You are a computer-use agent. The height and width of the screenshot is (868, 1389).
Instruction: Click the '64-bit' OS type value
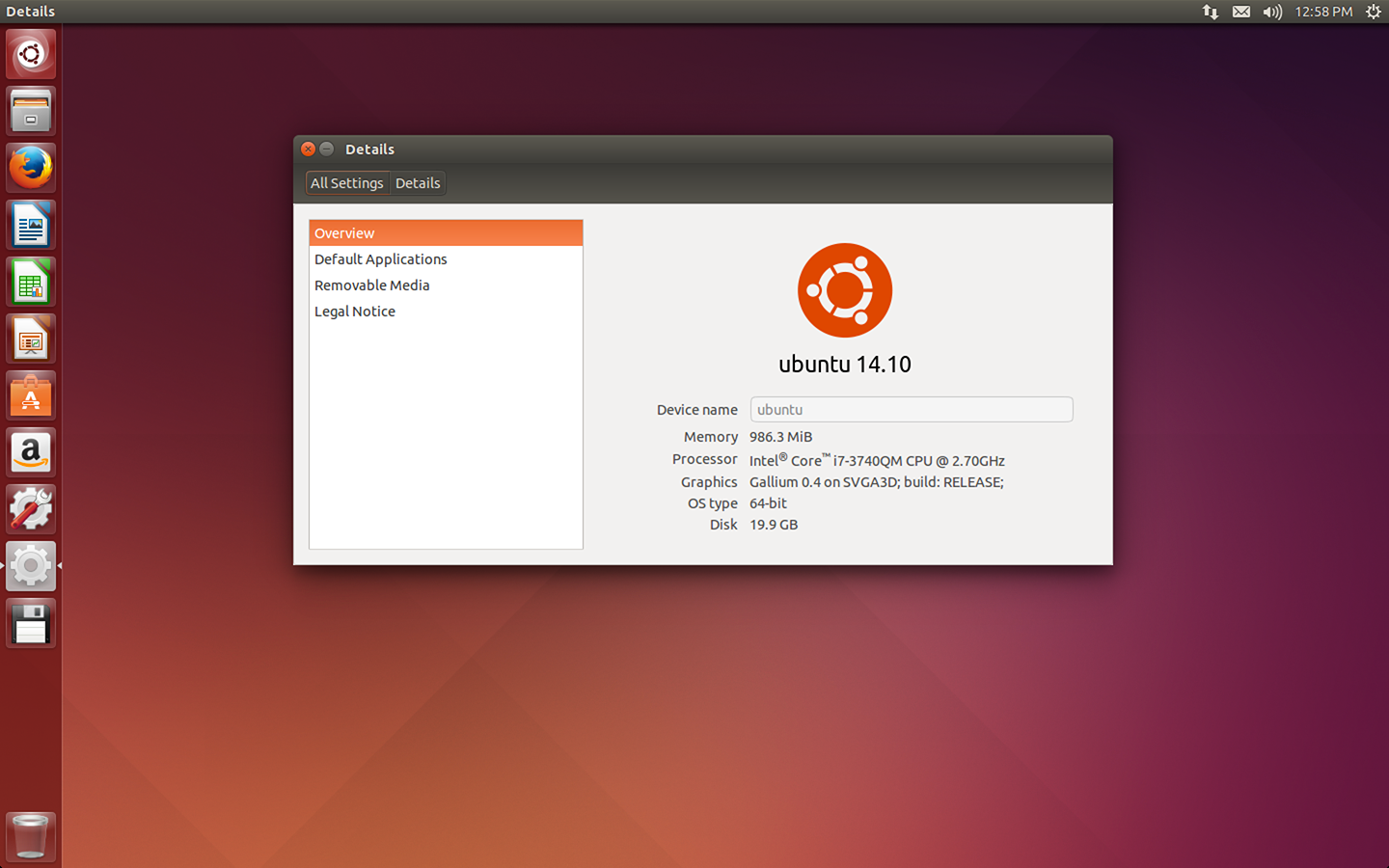coord(768,503)
